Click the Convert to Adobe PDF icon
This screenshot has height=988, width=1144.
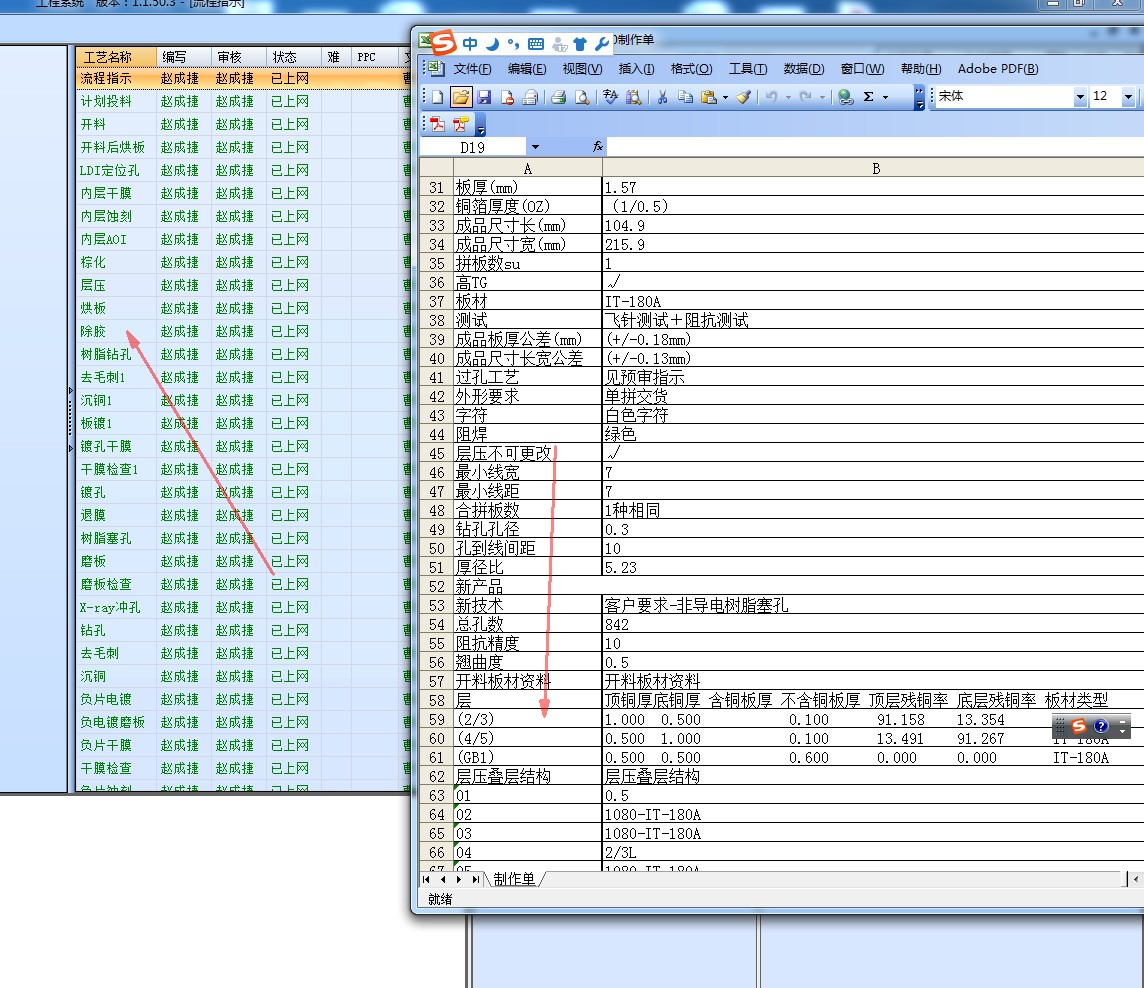click(x=437, y=124)
